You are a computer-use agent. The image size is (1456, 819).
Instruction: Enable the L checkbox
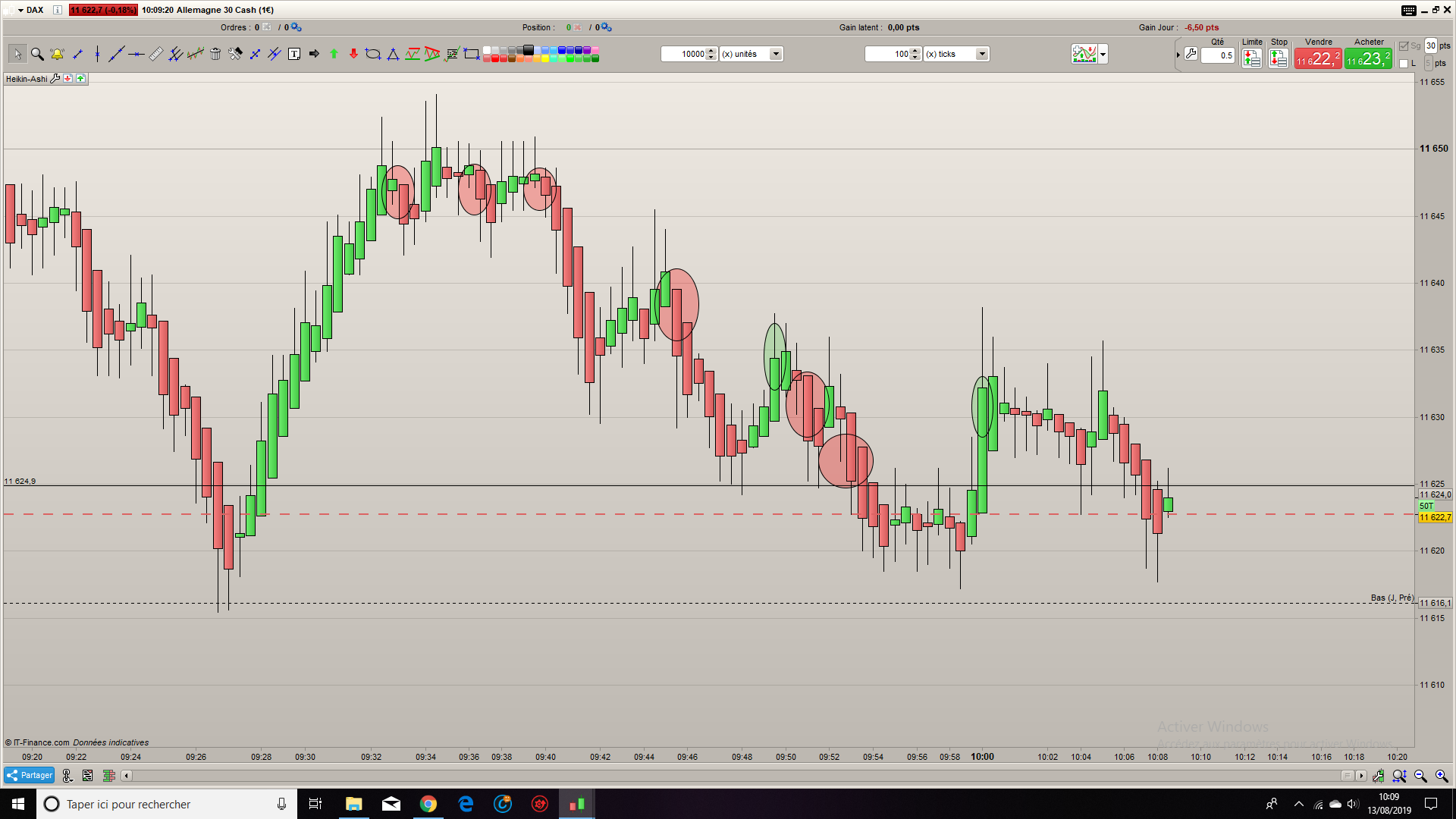click(x=1404, y=64)
